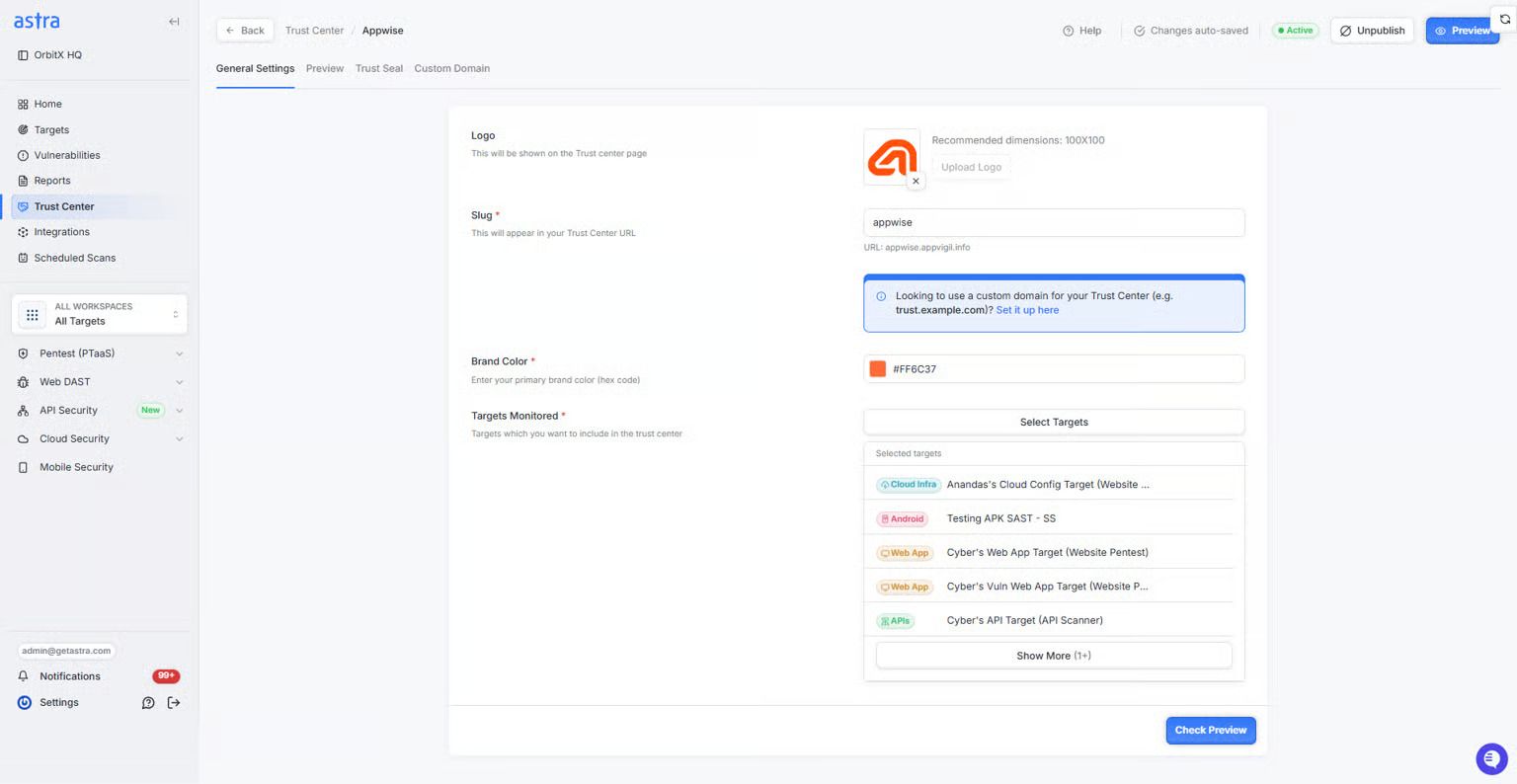Click the Notifications bell icon
This screenshot has width=1517, height=784.
(24, 676)
